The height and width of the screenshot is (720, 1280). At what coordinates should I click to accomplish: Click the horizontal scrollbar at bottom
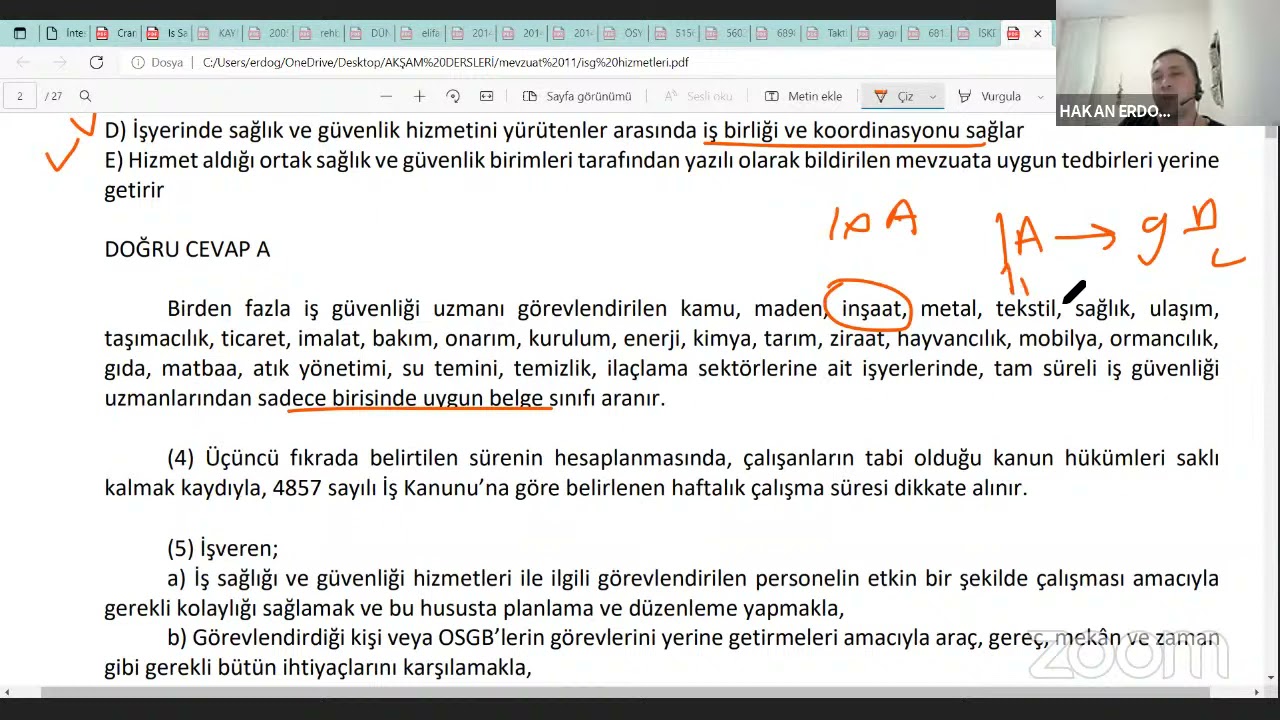click(625, 692)
